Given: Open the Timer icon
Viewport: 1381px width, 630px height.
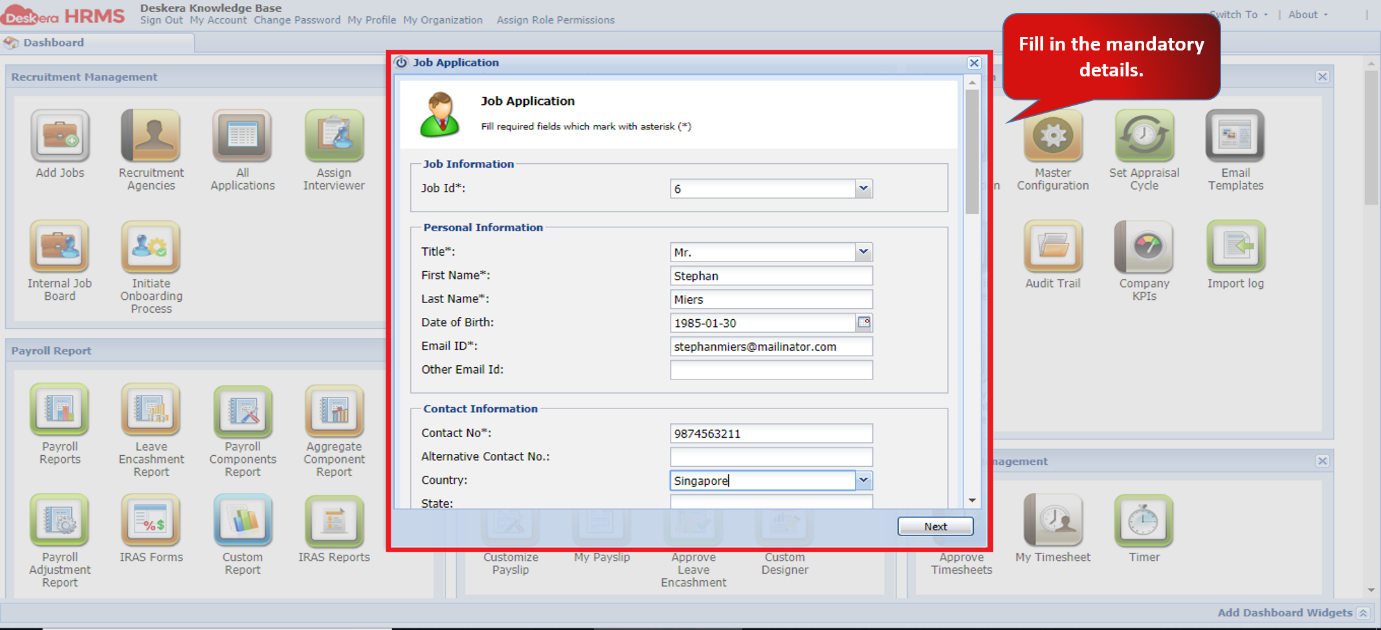Looking at the screenshot, I should pyautogui.click(x=1144, y=520).
